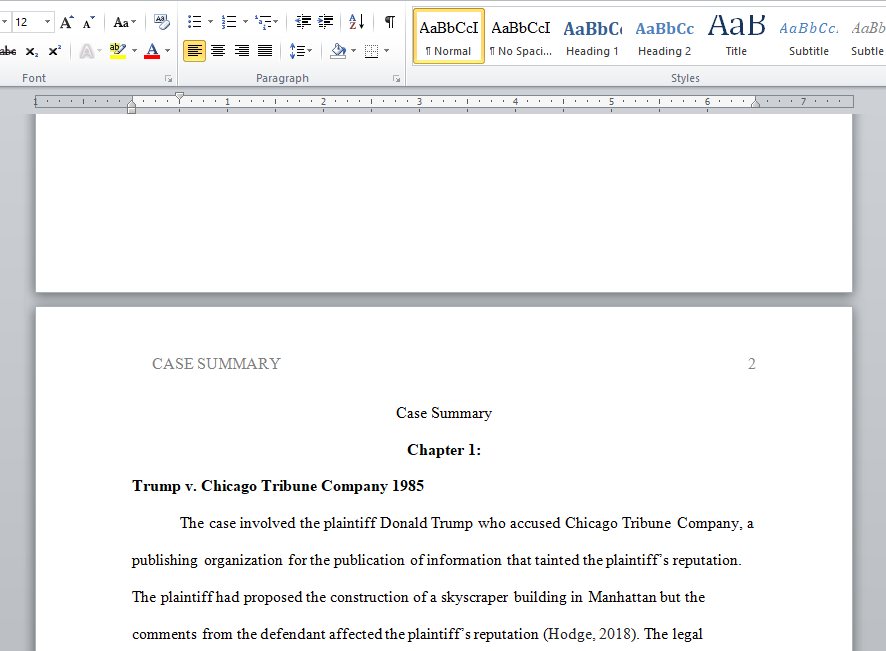Open the font size dropdown arrow

[47, 22]
